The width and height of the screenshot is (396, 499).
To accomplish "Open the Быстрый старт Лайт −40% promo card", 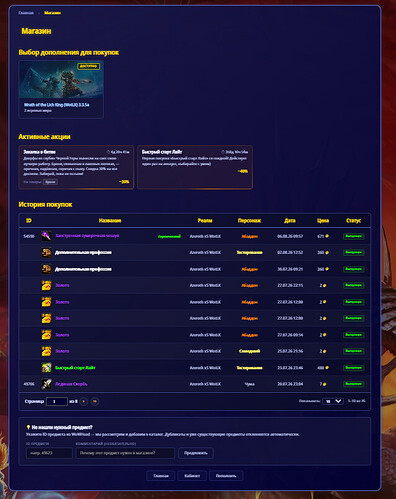I will click(x=195, y=167).
